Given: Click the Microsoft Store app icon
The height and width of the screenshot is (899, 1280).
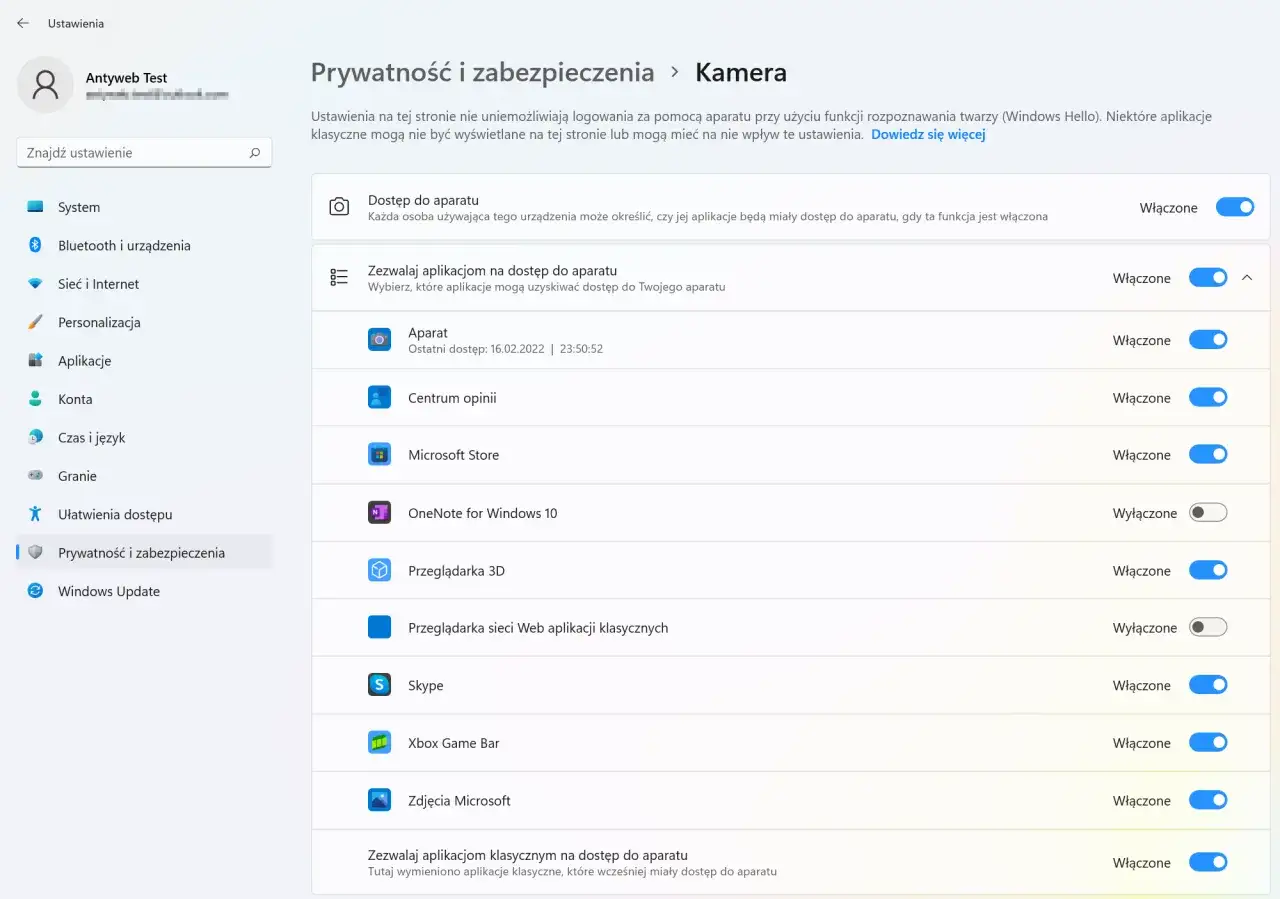Looking at the screenshot, I should (379, 455).
